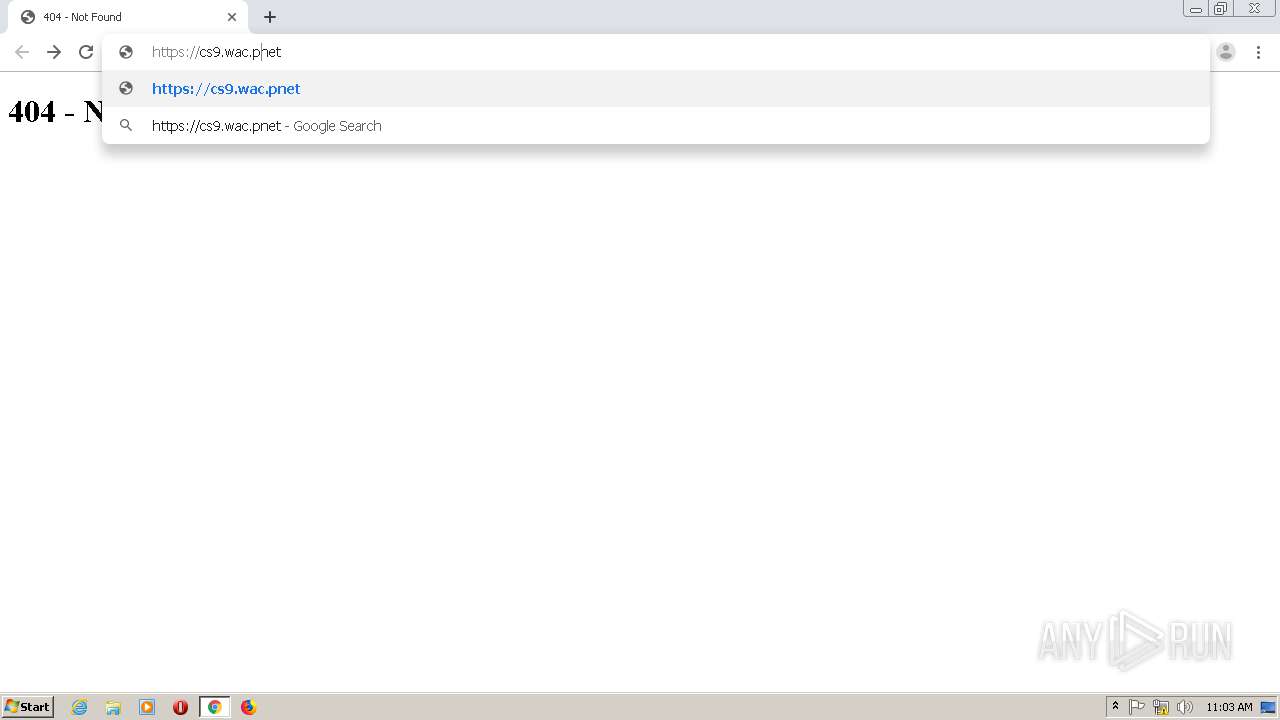The image size is (1280, 720).
Task: Restore down the Chrome window
Action: 1221,9
